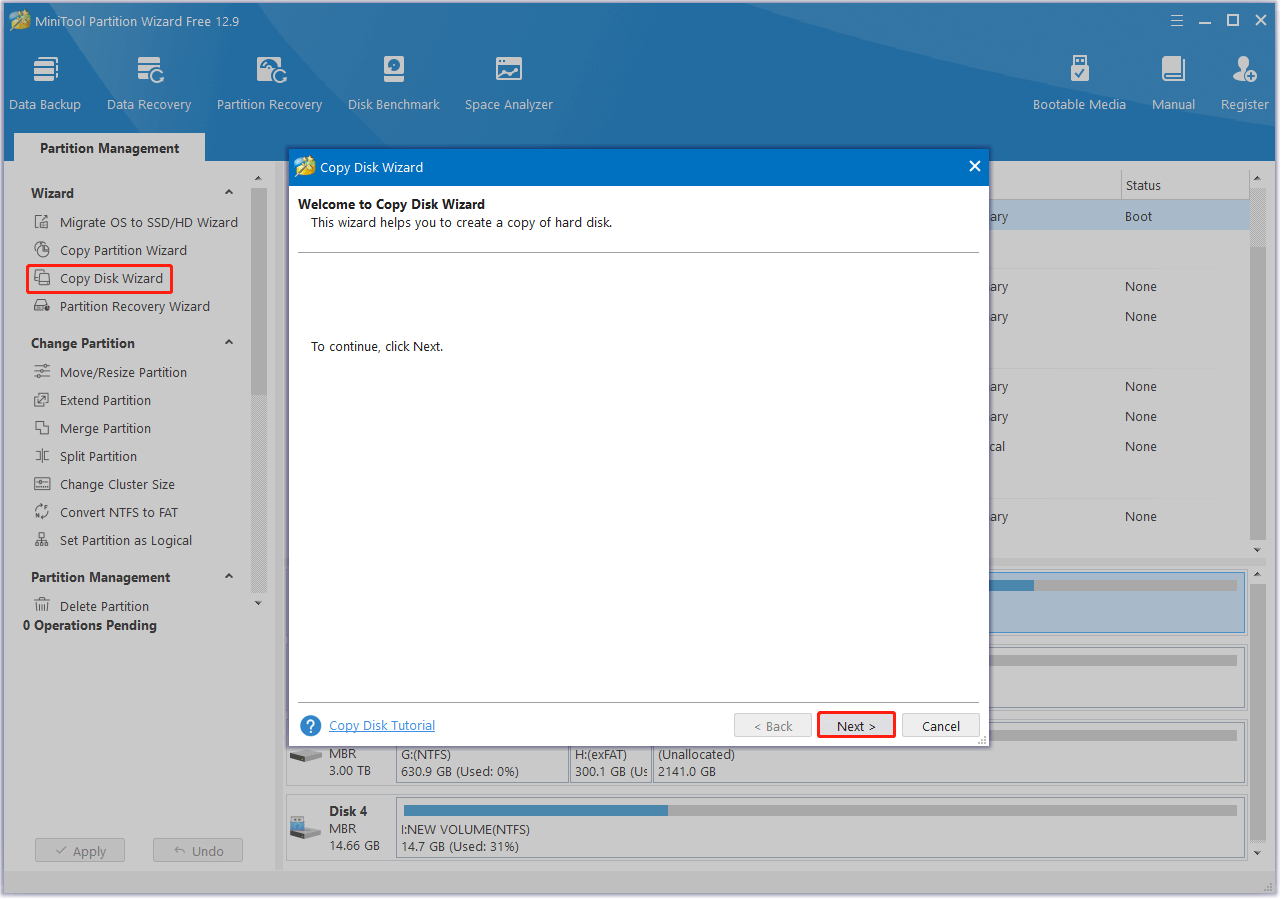Collapse the Wizard section
The image size is (1281, 900).
[x=229, y=193]
